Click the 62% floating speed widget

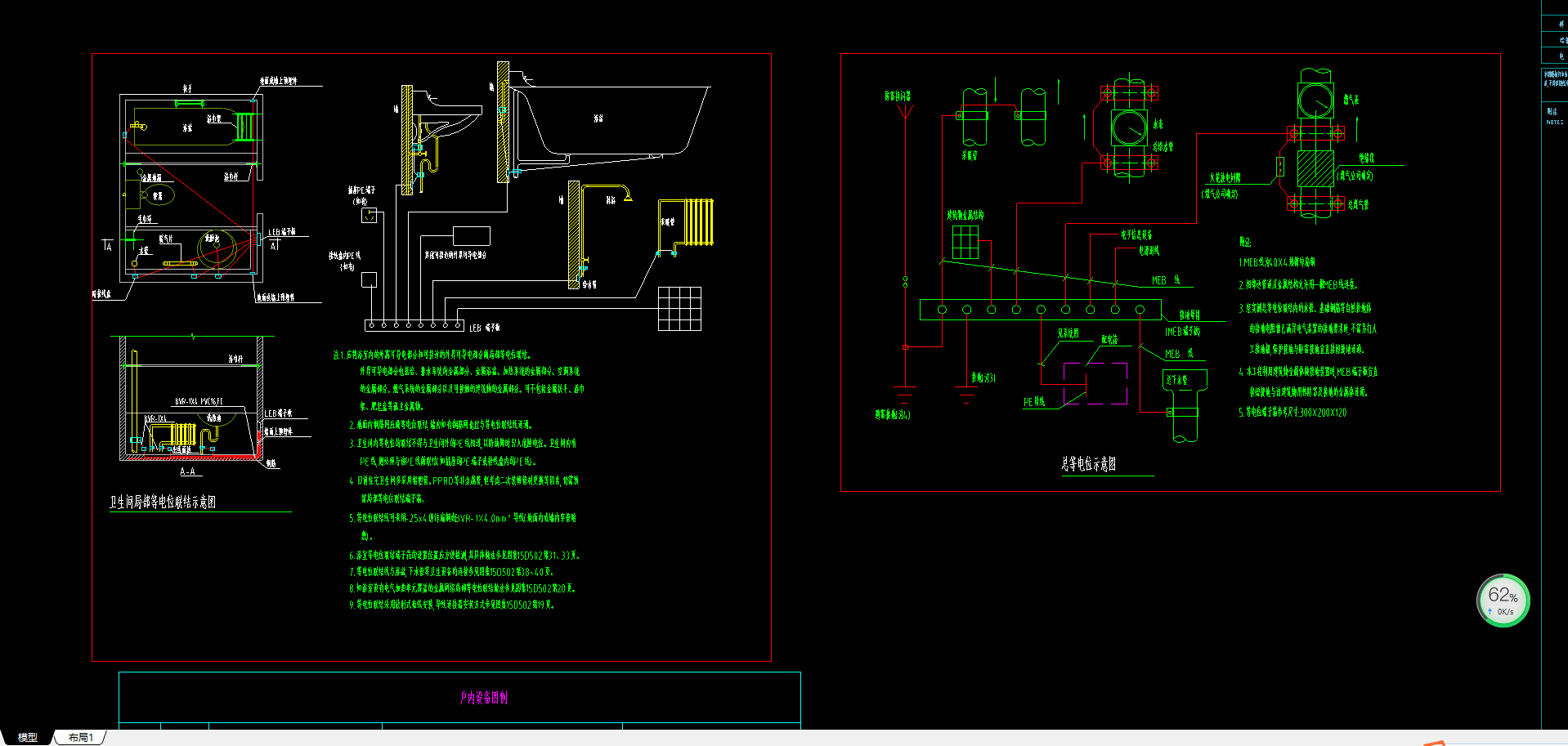pyautogui.click(x=1503, y=601)
